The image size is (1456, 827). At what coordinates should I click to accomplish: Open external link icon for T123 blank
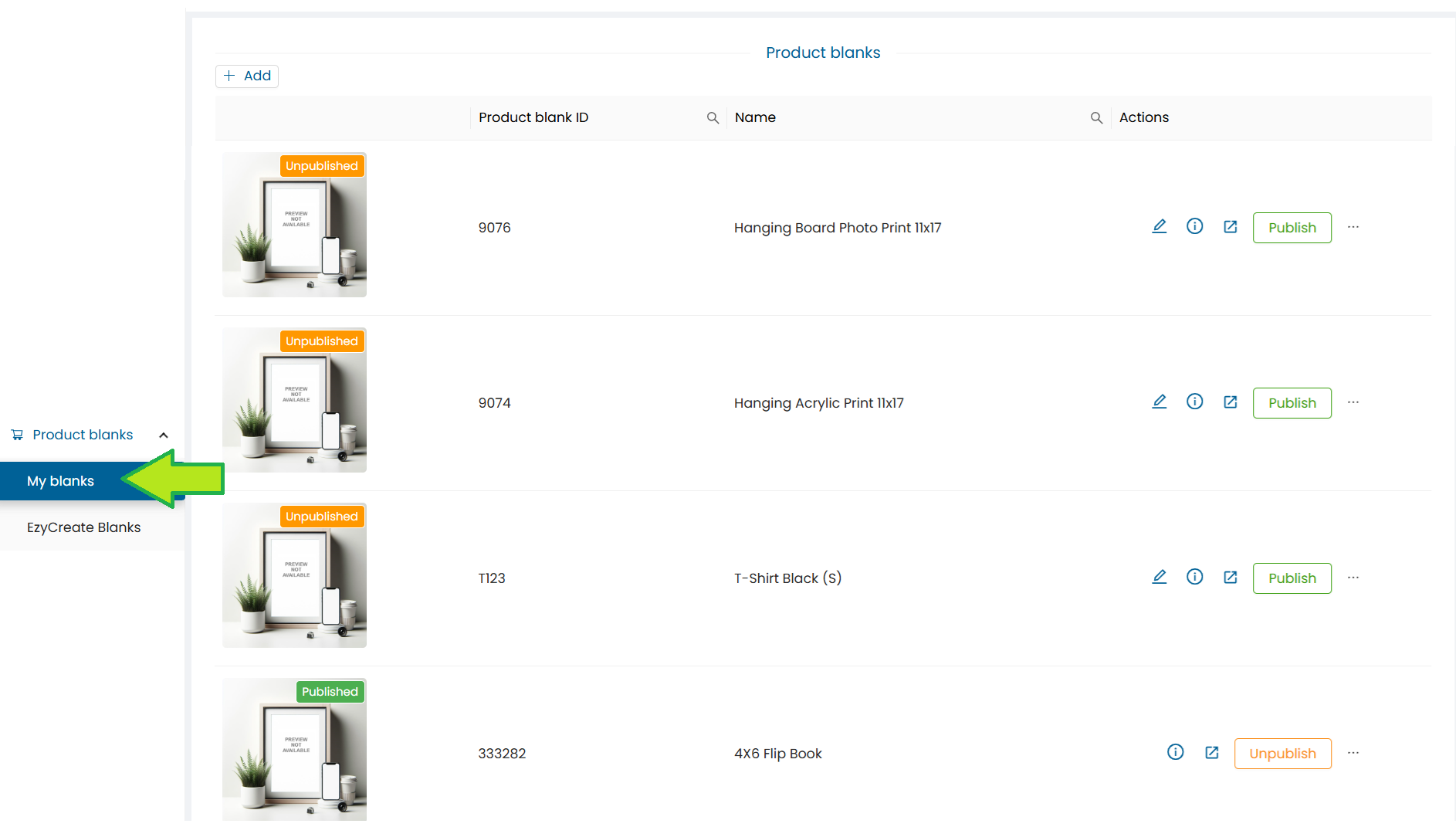[1230, 578]
